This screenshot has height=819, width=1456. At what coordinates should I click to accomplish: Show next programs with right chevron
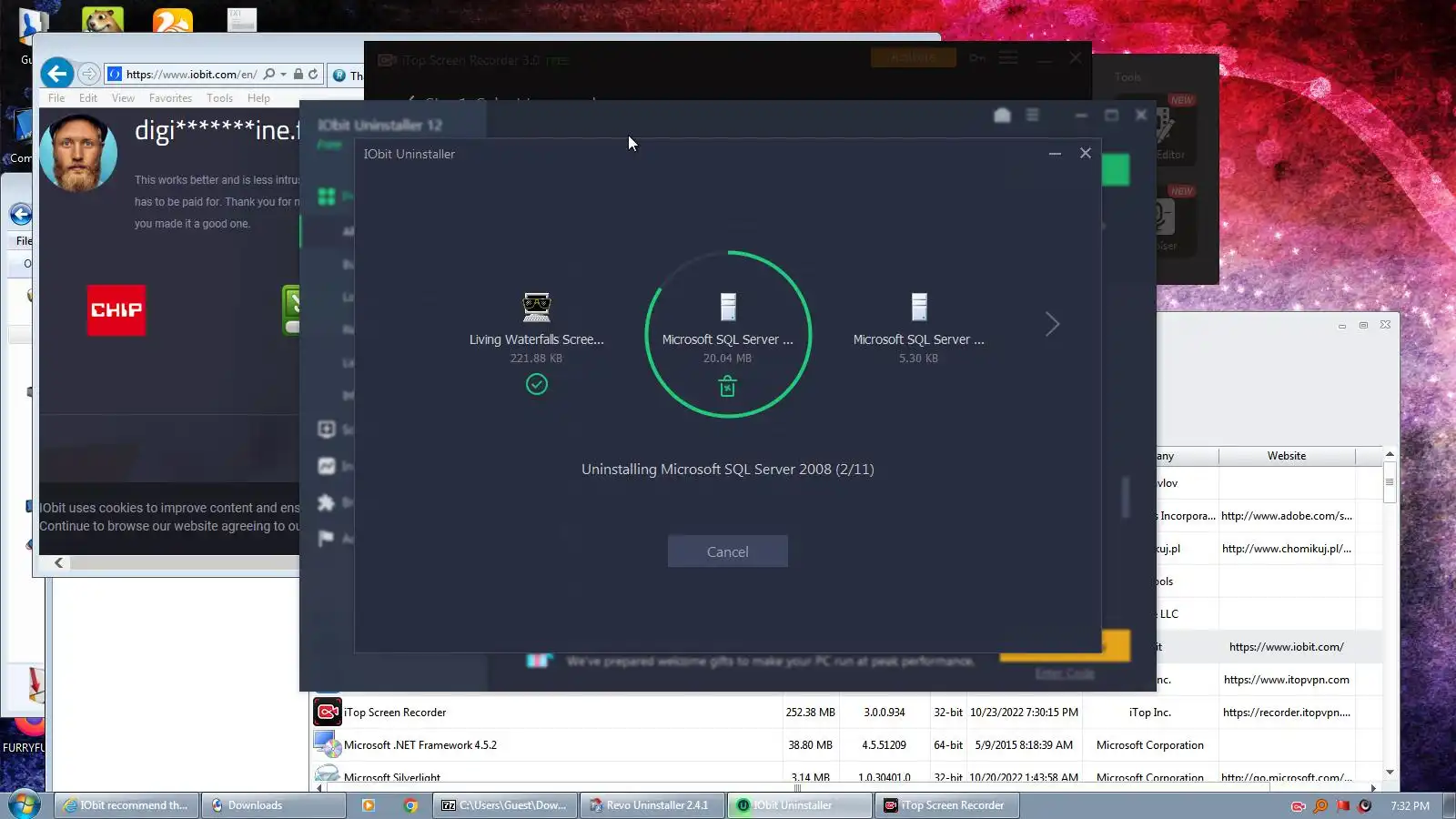tap(1052, 324)
